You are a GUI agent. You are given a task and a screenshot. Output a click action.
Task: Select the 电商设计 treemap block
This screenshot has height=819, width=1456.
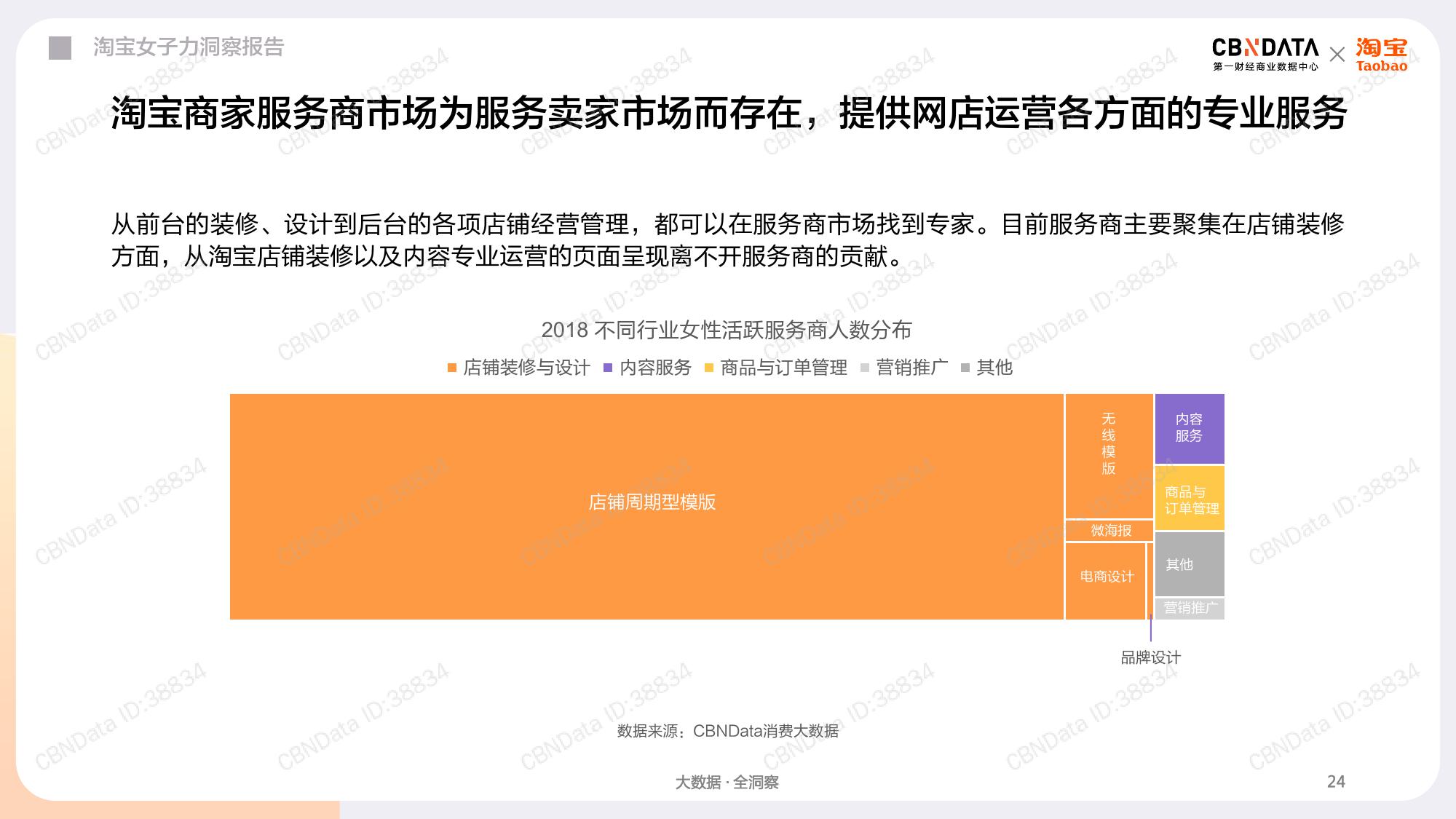point(1105,580)
